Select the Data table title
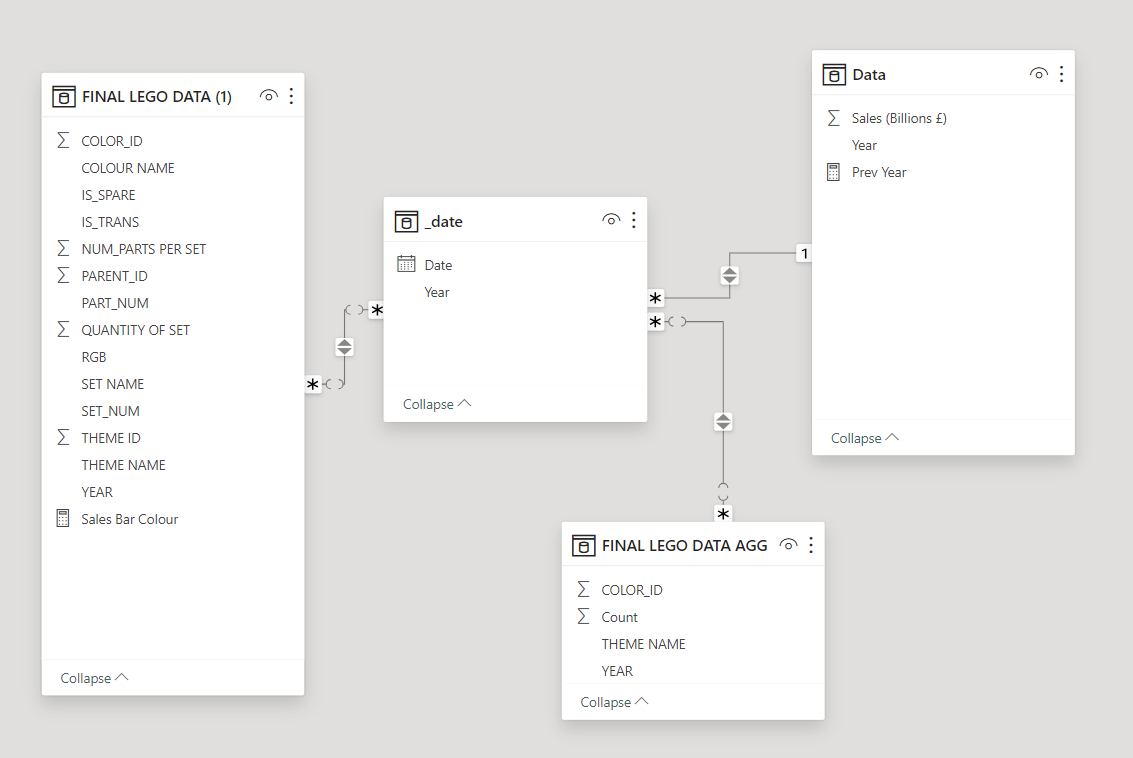The height and width of the screenshot is (758, 1133). click(869, 74)
